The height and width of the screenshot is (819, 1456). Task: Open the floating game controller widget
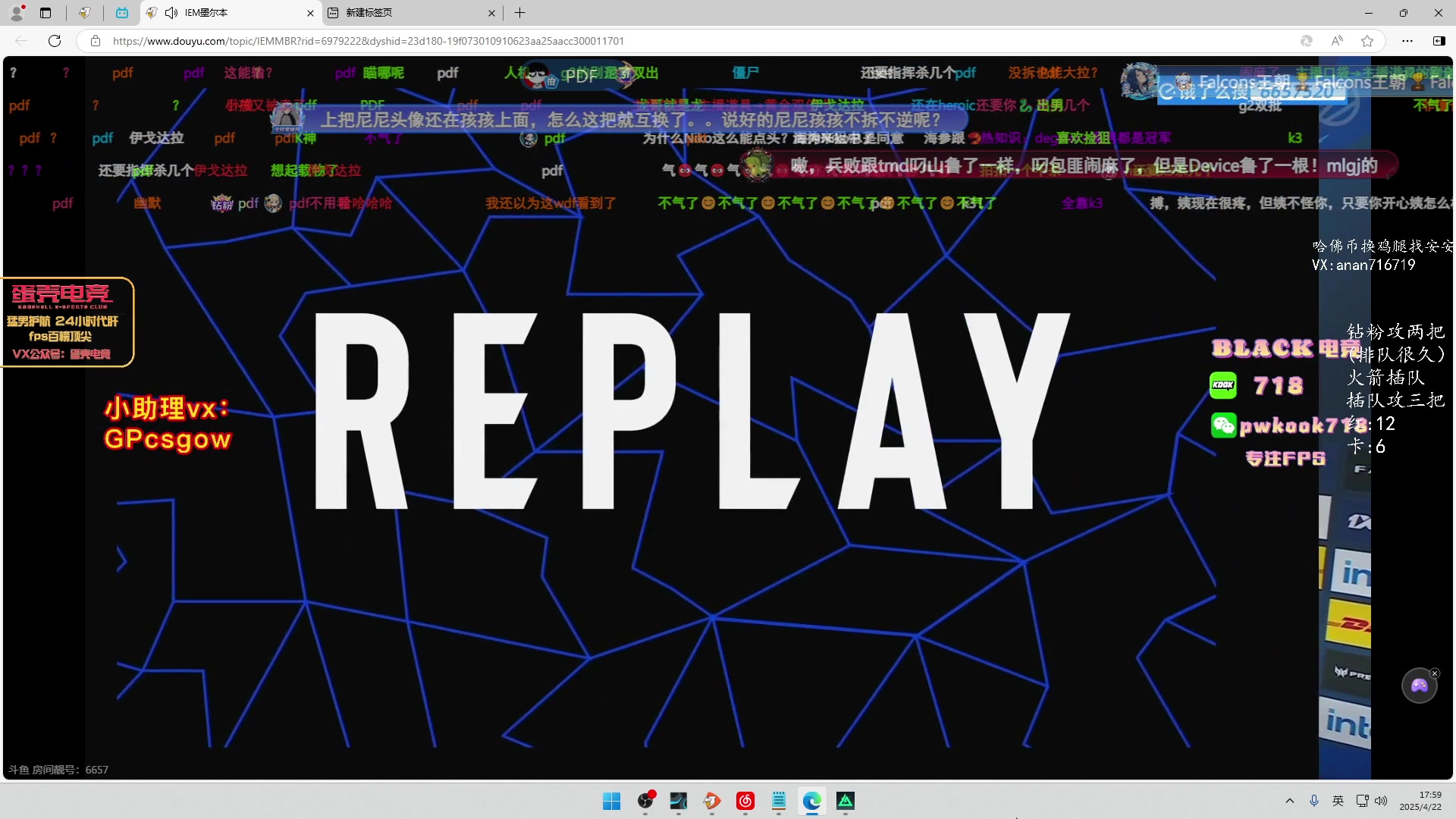tap(1419, 686)
